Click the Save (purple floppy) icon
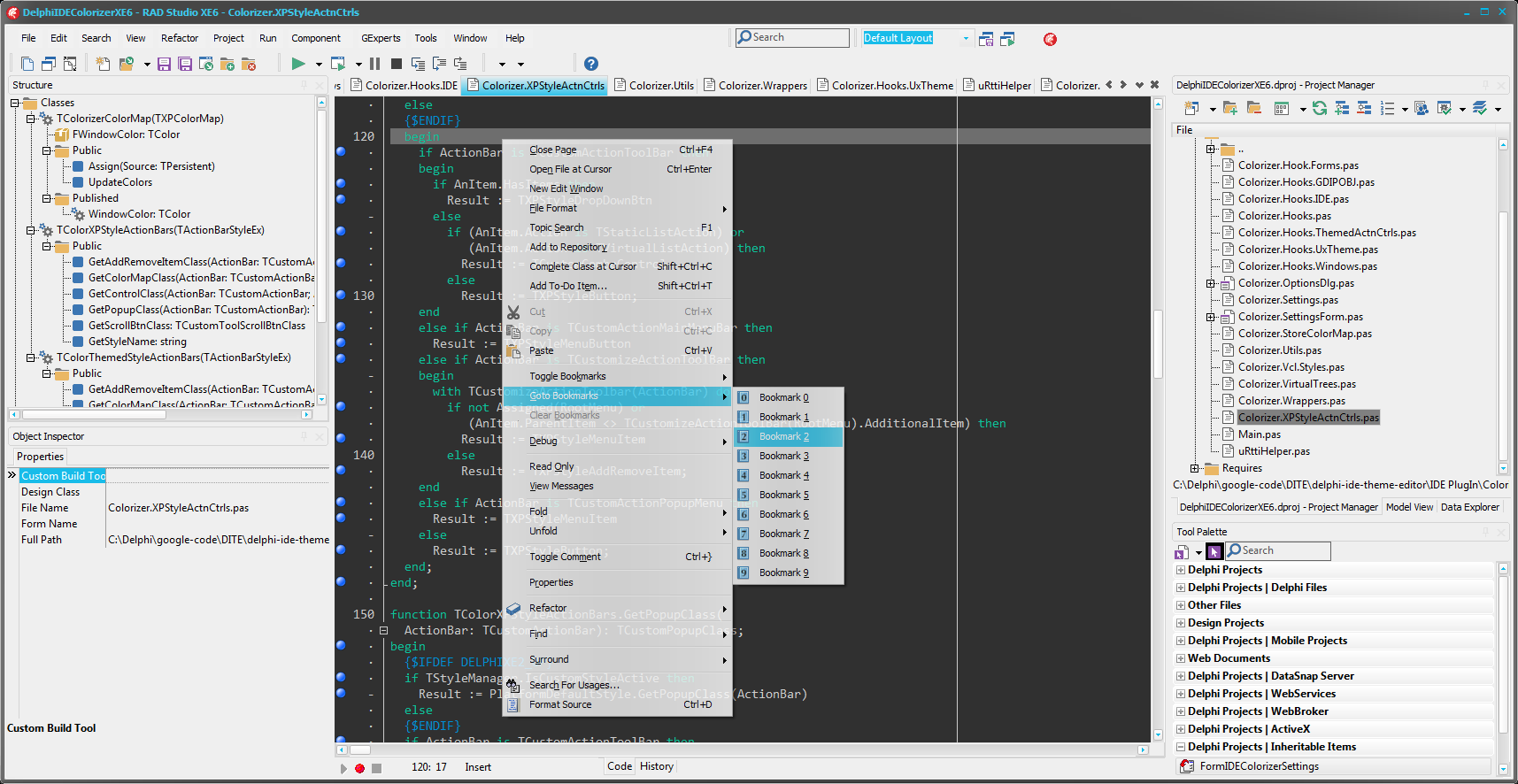Viewport: 1518px width, 784px height. click(x=164, y=64)
